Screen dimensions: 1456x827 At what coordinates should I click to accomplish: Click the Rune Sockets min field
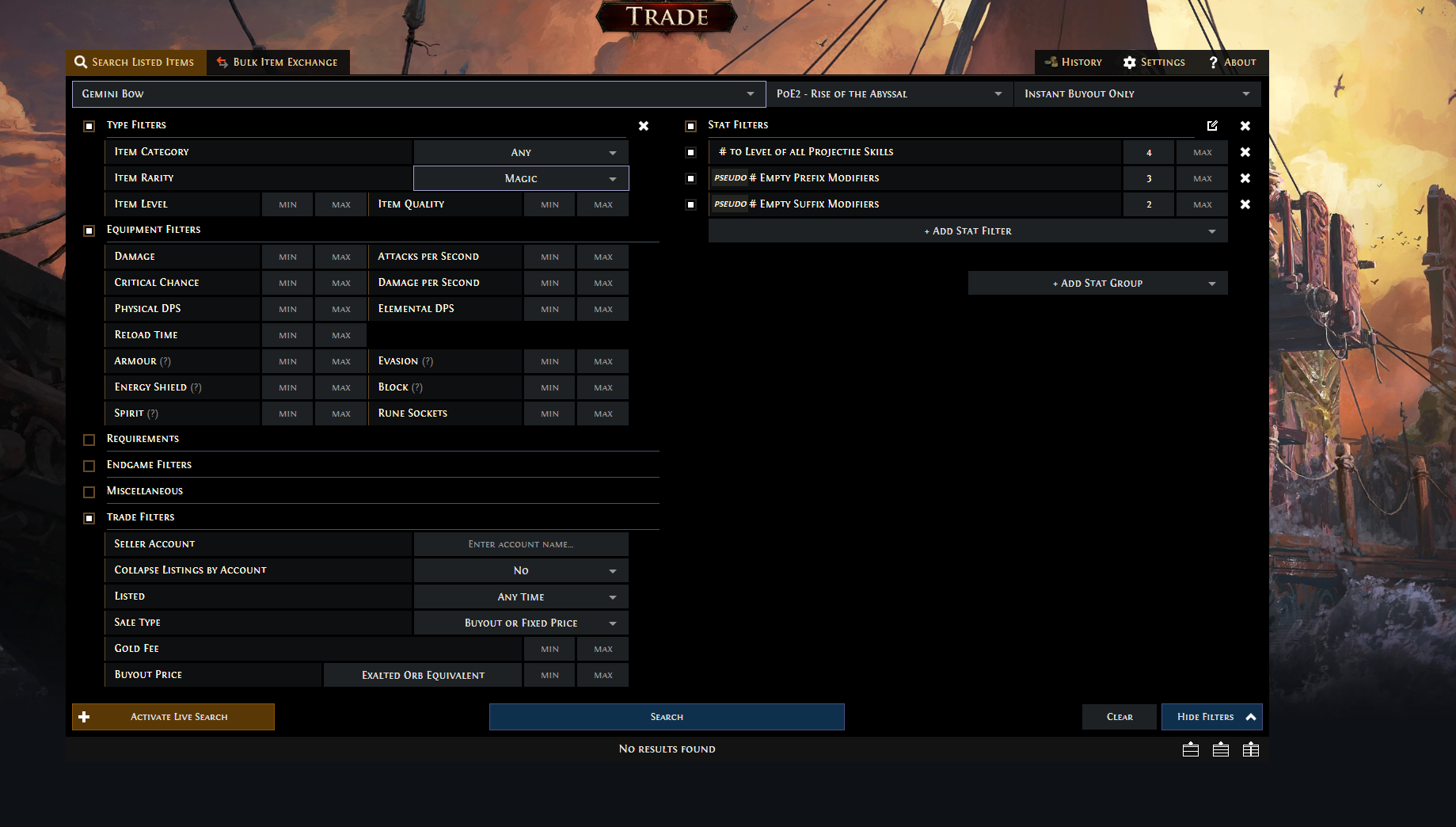coord(549,413)
